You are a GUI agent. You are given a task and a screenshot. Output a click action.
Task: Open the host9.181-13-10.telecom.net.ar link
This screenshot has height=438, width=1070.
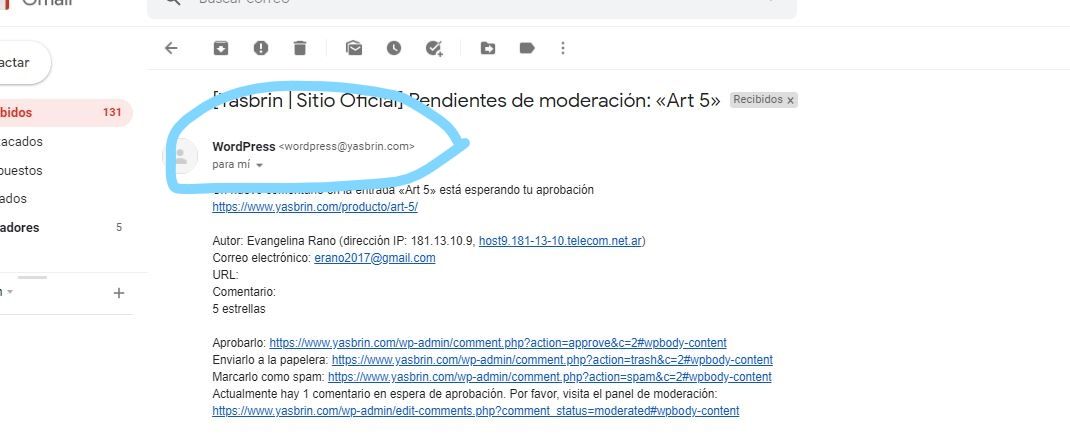[560, 241]
